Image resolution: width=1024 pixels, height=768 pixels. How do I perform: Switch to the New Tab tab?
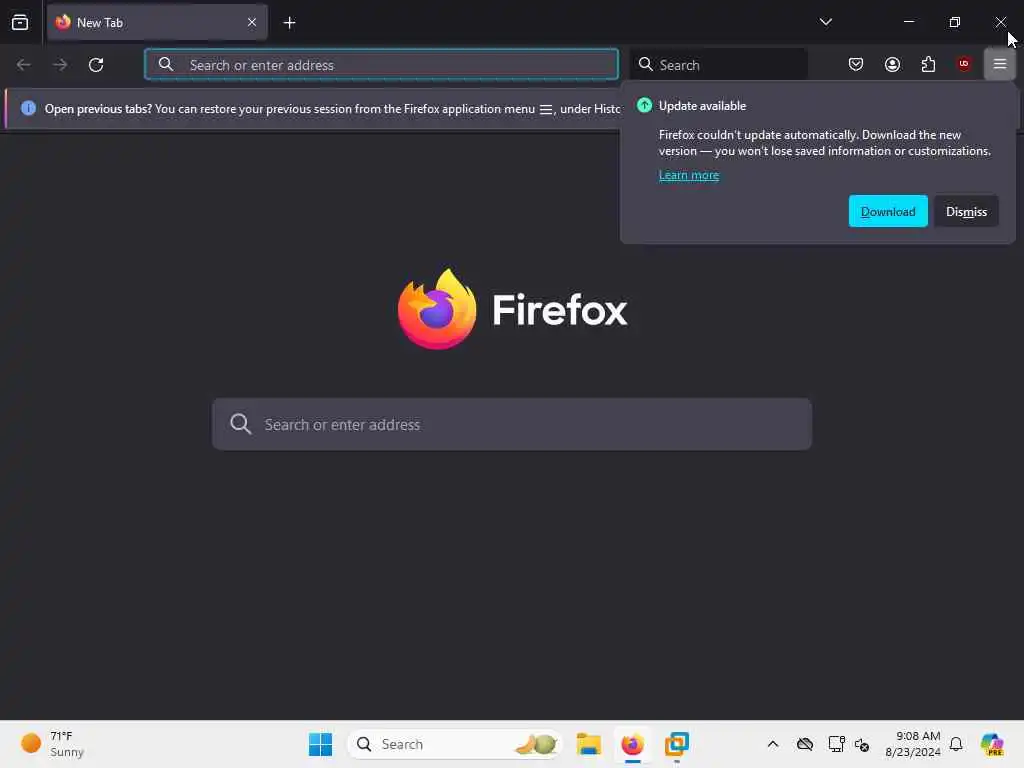tap(157, 23)
